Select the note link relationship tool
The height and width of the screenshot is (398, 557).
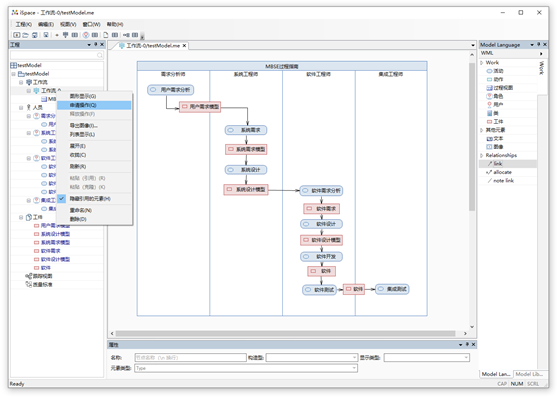tap(501, 181)
